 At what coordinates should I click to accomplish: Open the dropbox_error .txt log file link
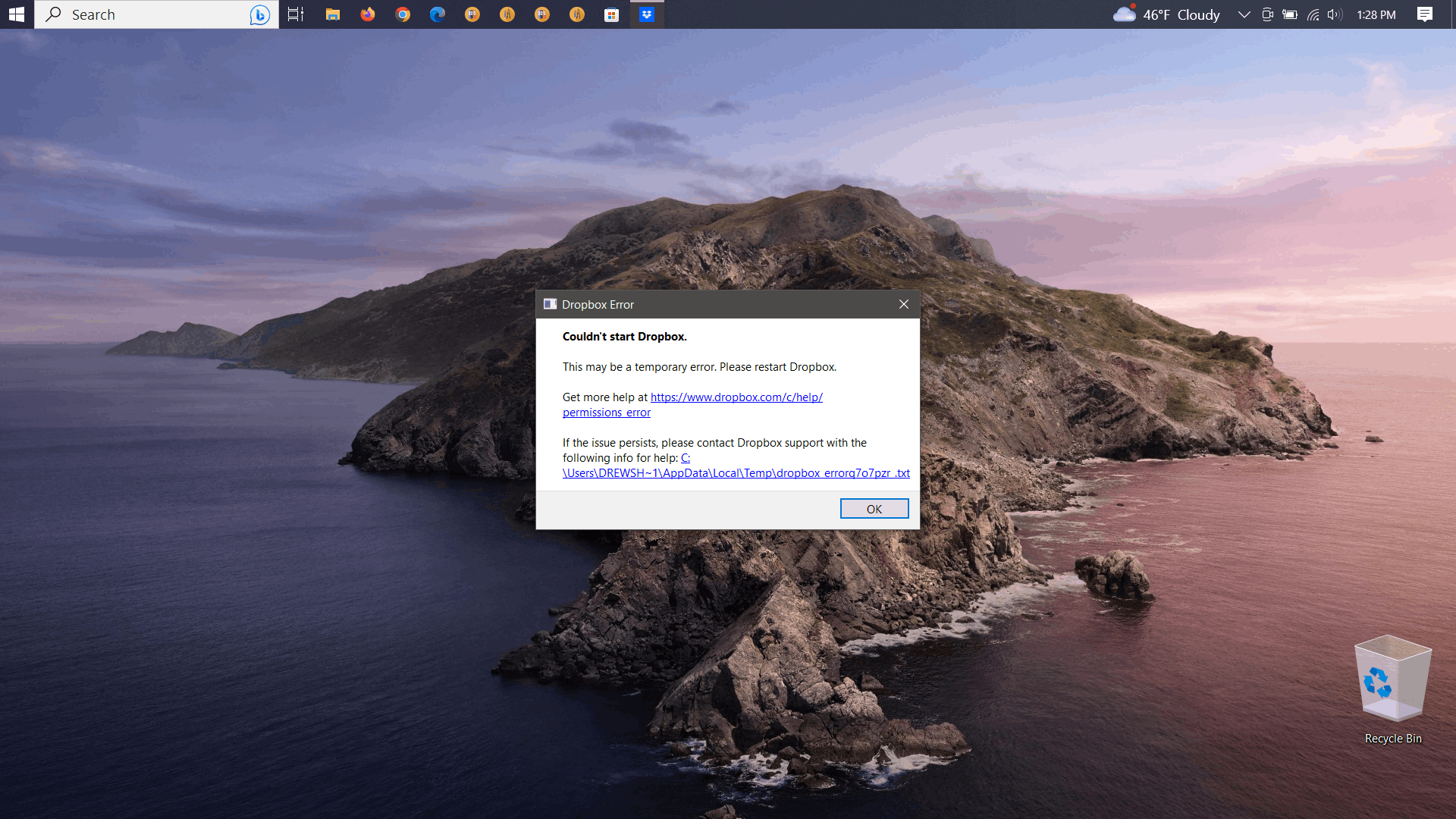(x=736, y=473)
